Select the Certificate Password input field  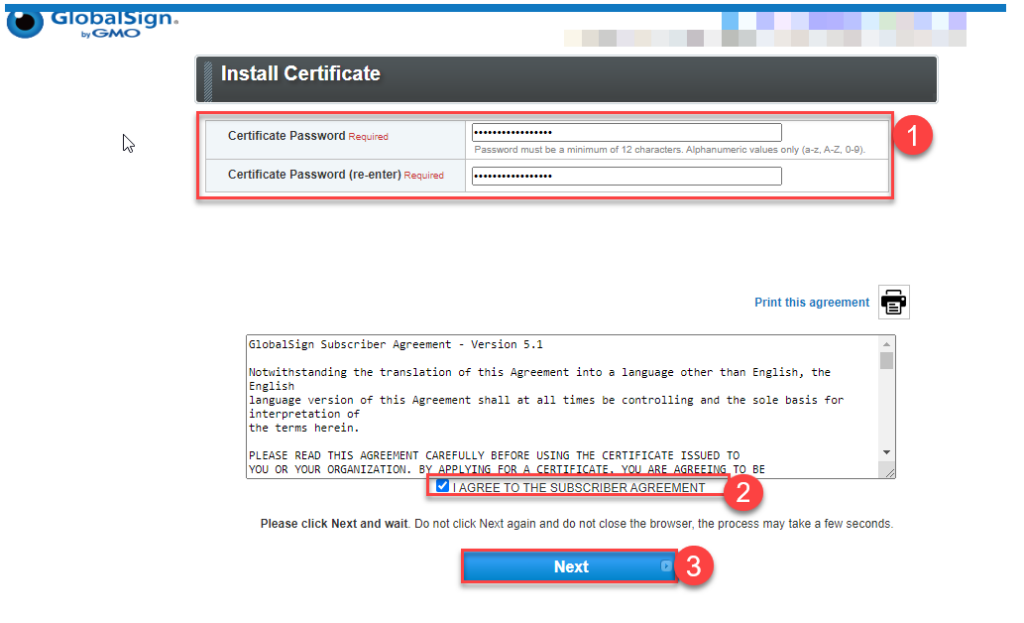(625, 131)
